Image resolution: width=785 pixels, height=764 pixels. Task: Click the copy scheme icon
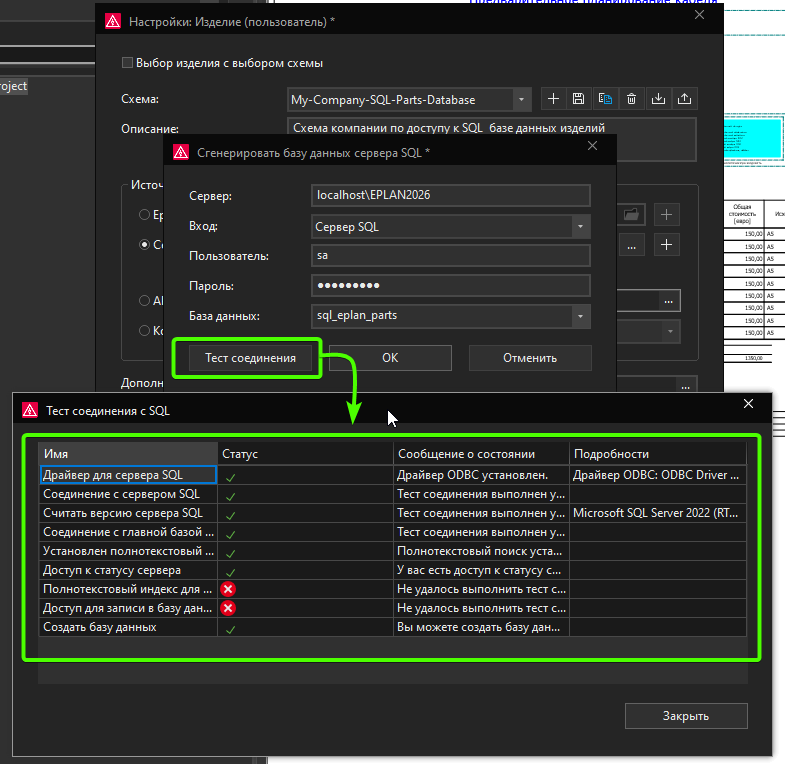coord(605,99)
